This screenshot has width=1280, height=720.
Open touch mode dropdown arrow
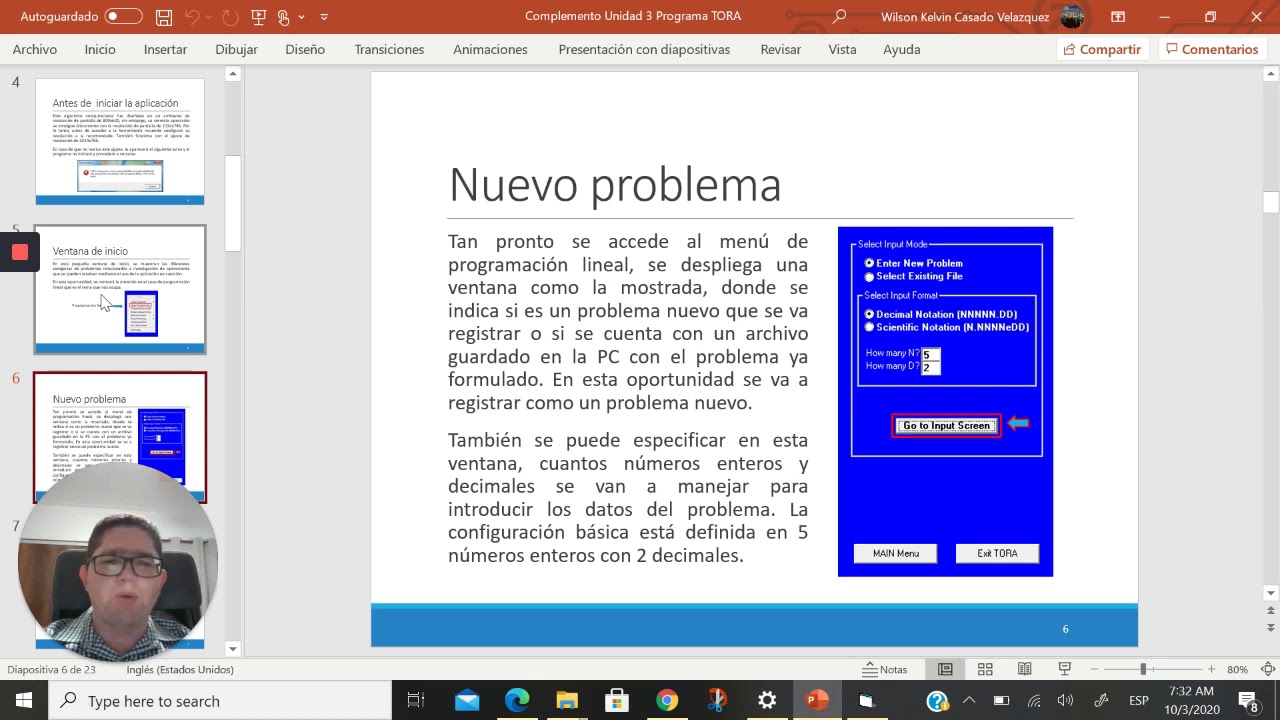(x=301, y=17)
